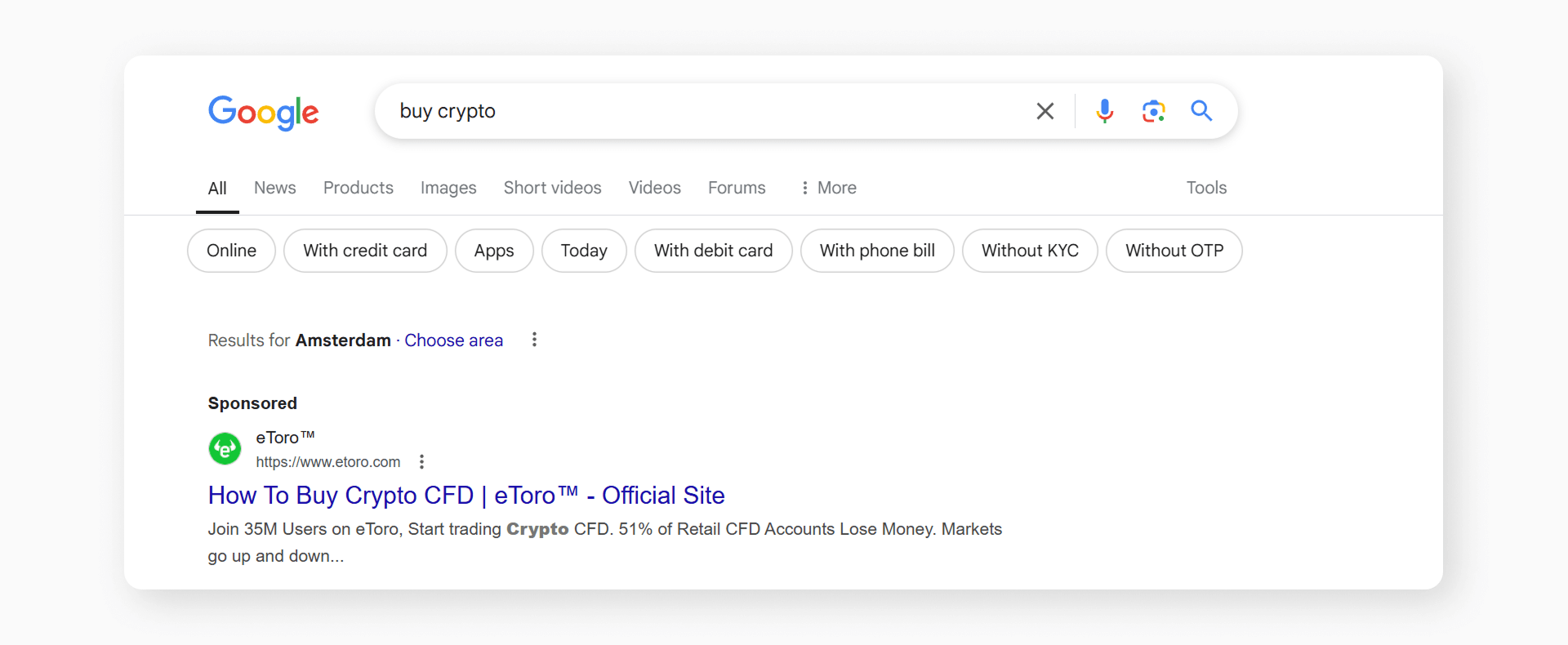Image resolution: width=1568 pixels, height=645 pixels.
Task: Click the Join 35M Users ad description
Action: point(604,542)
